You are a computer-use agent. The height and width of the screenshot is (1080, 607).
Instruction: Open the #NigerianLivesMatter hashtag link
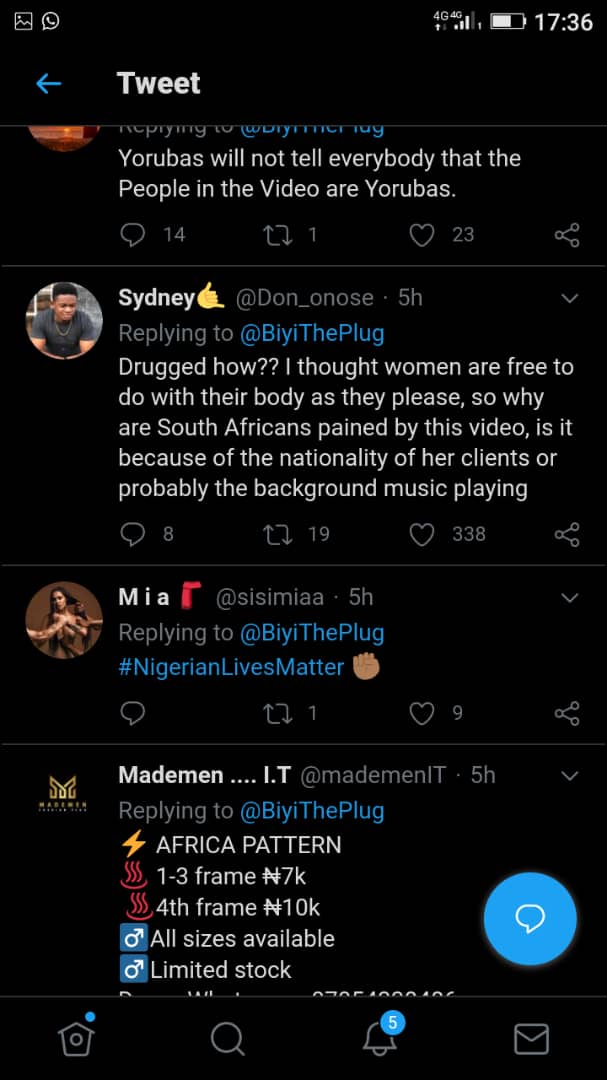[231, 667]
